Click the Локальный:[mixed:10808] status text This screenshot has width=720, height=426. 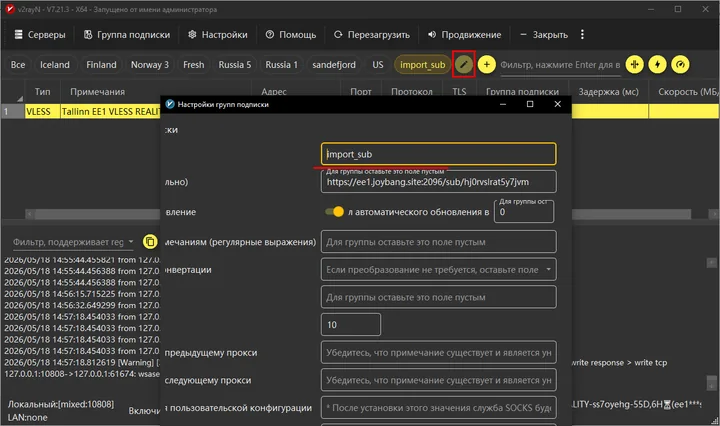point(61,404)
